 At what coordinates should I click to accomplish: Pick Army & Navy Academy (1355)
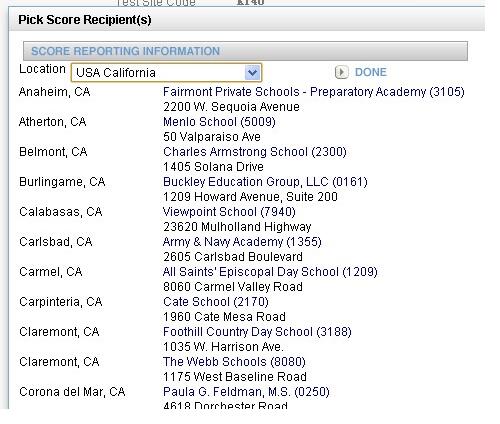(242, 242)
